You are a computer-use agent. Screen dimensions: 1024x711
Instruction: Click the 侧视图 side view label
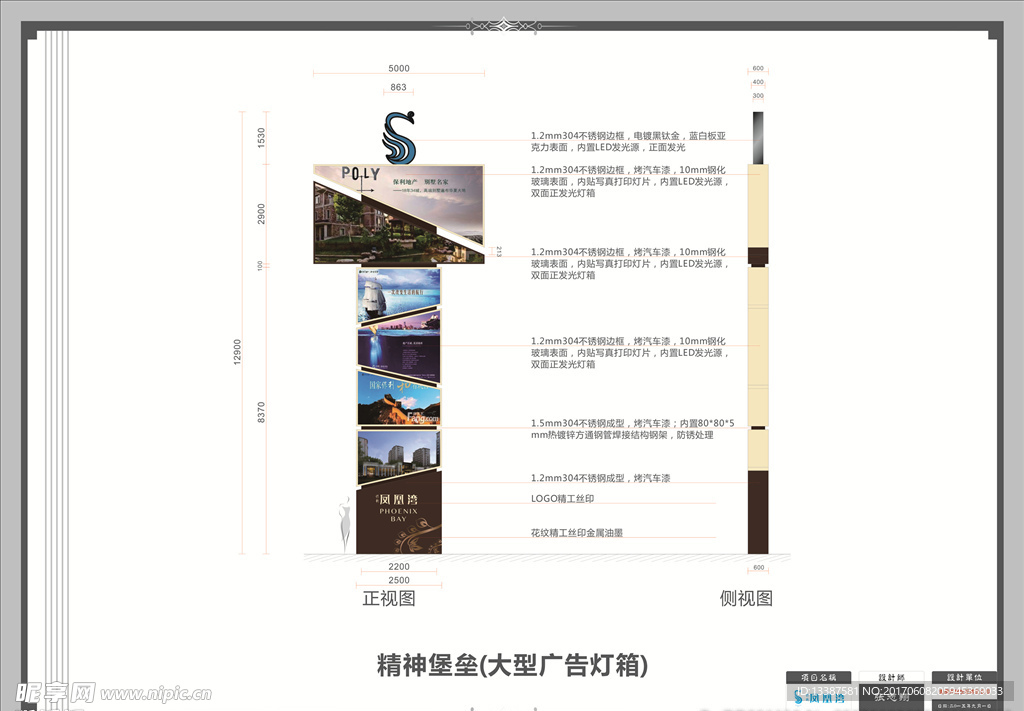746,599
